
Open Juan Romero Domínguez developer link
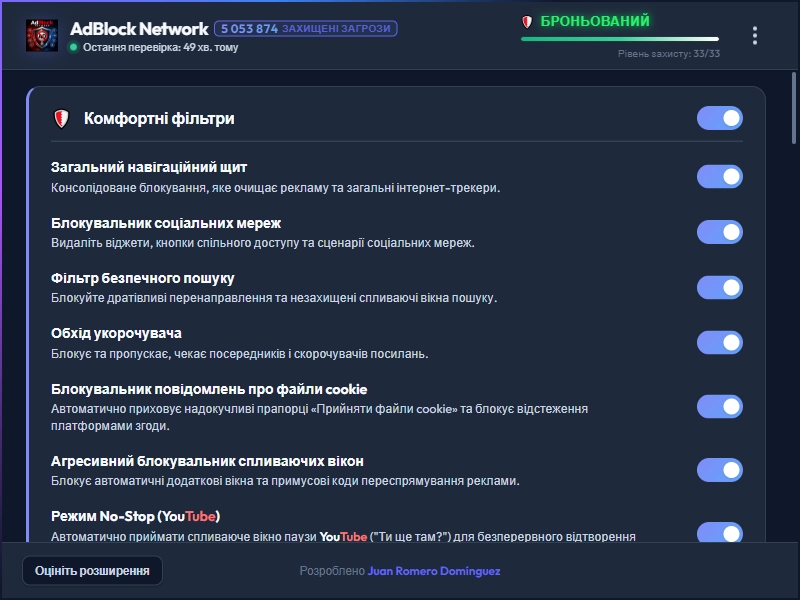coord(434,571)
